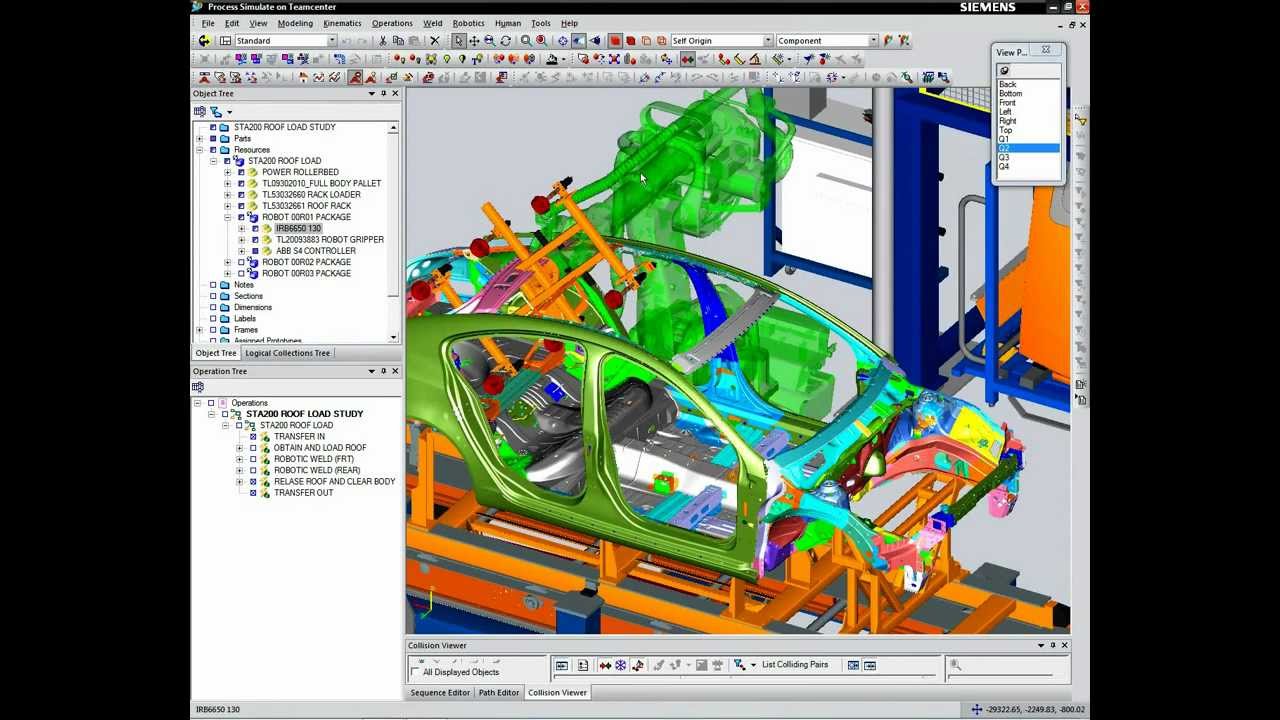Select the arrow pointer selection tool
The width and height of the screenshot is (1280, 720).
(458, 41)
